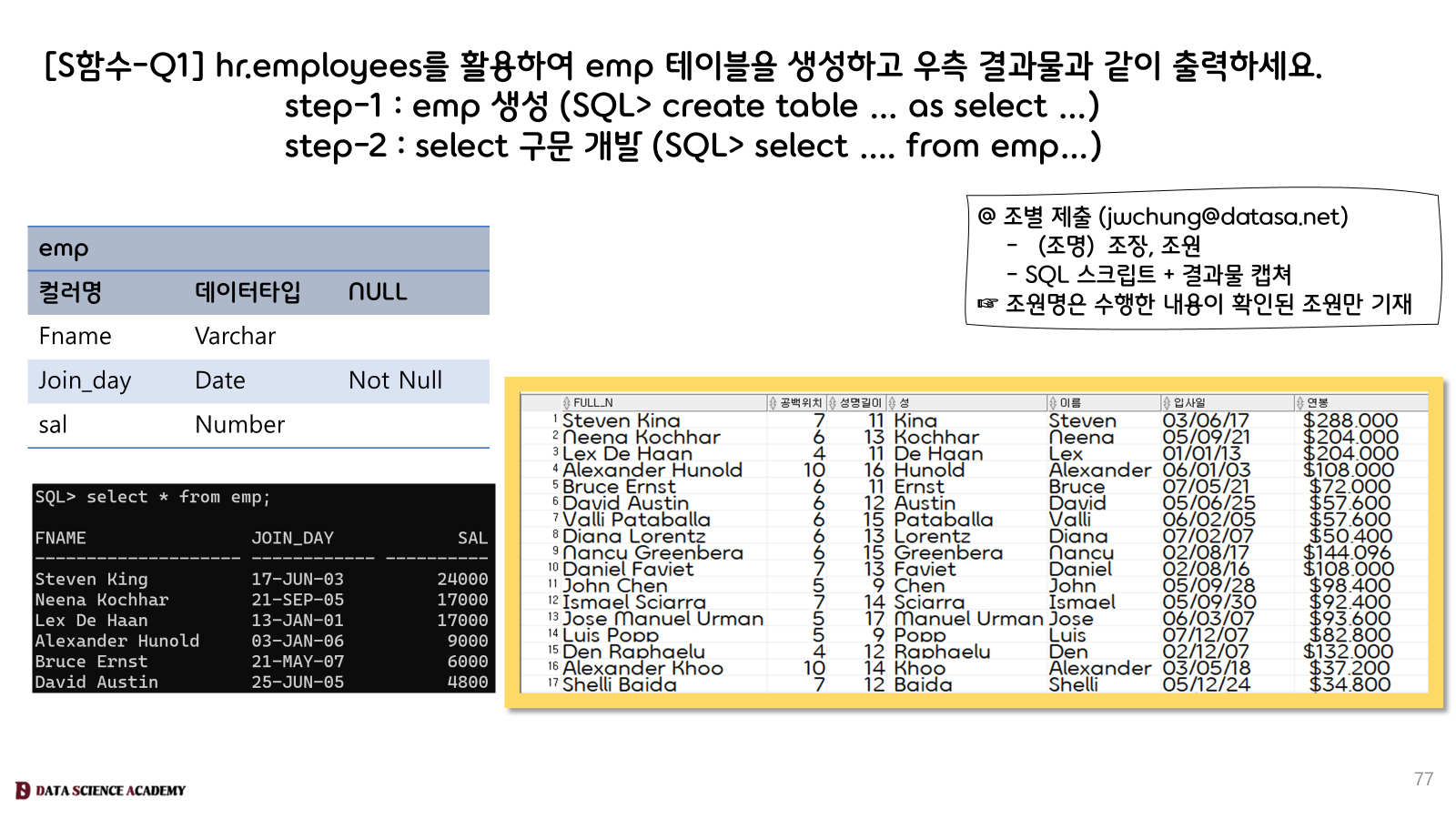Click the NULL header in emp table
Image resolution: width=1456 pixels, height=819 pixels.
(378, 292)
